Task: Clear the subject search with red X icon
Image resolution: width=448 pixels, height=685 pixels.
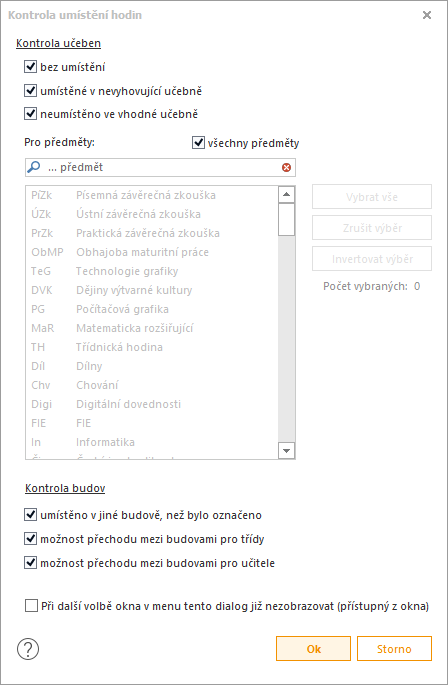Action: tap(286, 167)
